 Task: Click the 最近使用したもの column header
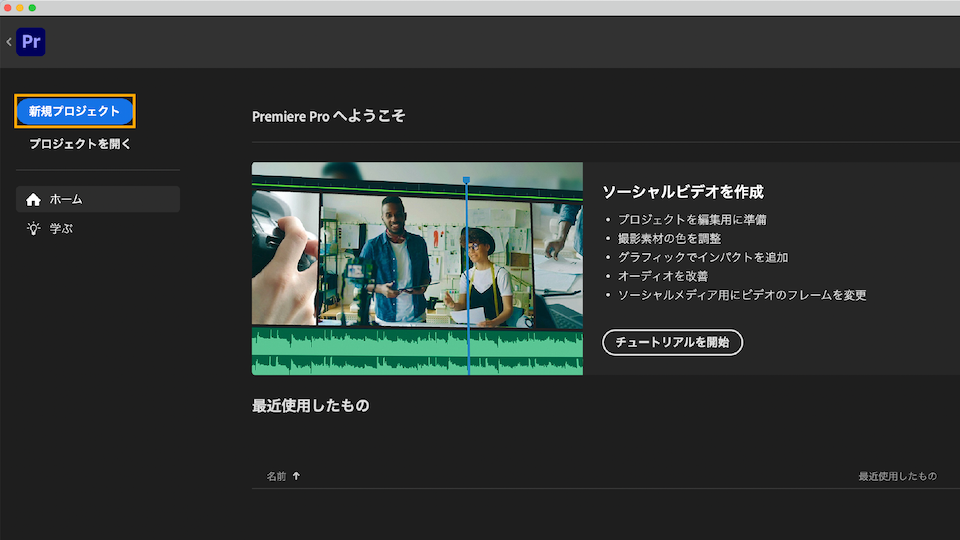pyautogui.click(x=897, y=476)
